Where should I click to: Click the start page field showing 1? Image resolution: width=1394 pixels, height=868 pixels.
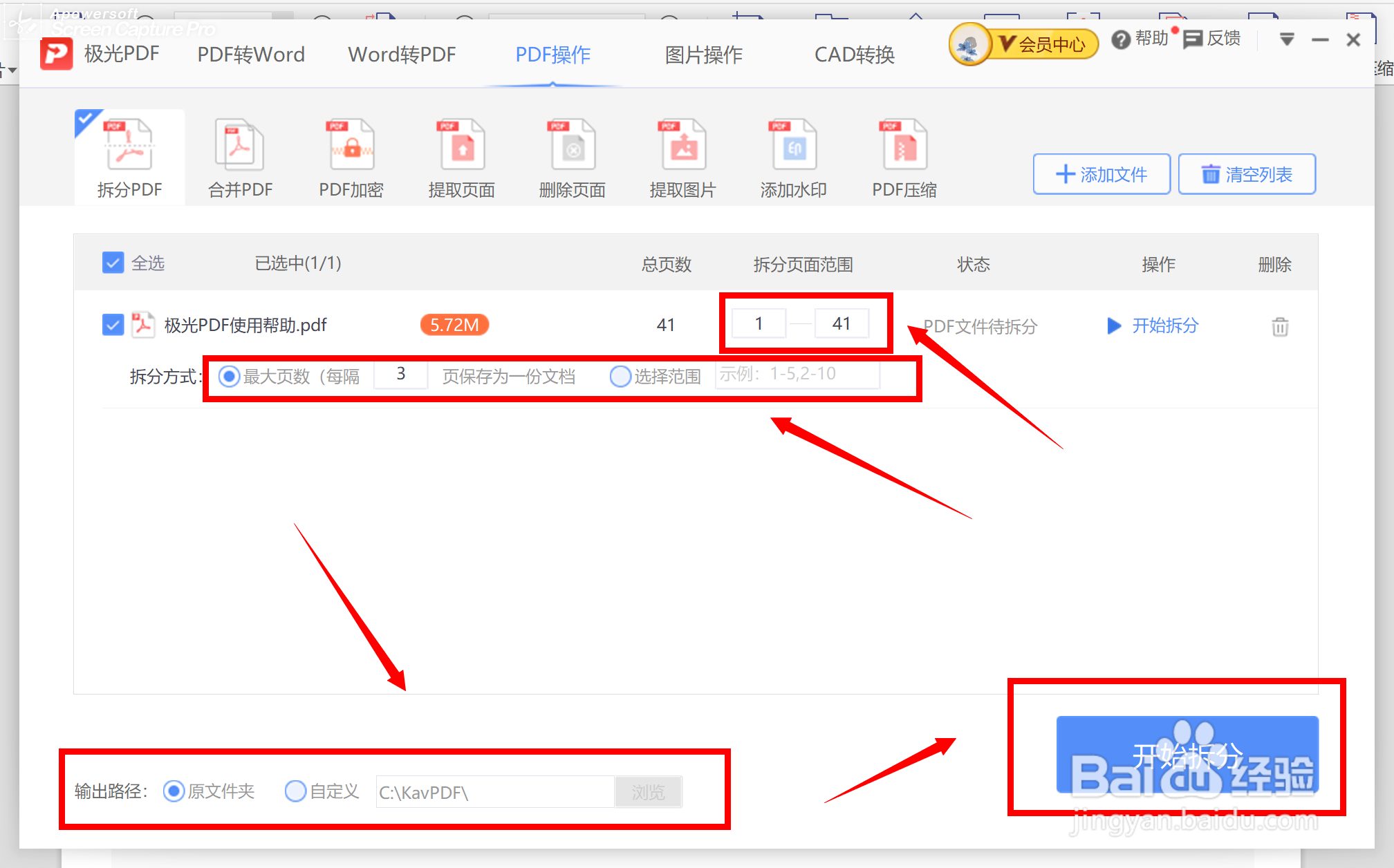point(759,323)
